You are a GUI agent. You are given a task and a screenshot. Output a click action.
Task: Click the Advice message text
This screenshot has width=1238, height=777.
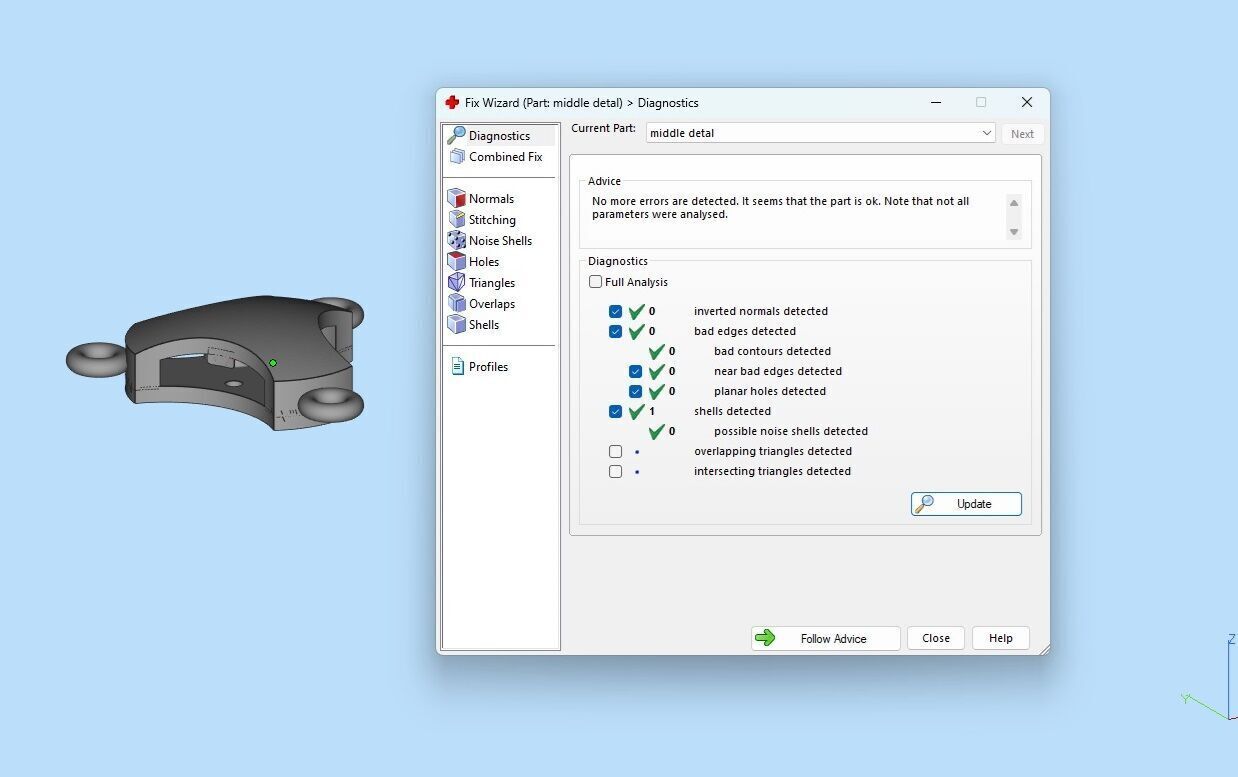(x=781, y=208)
